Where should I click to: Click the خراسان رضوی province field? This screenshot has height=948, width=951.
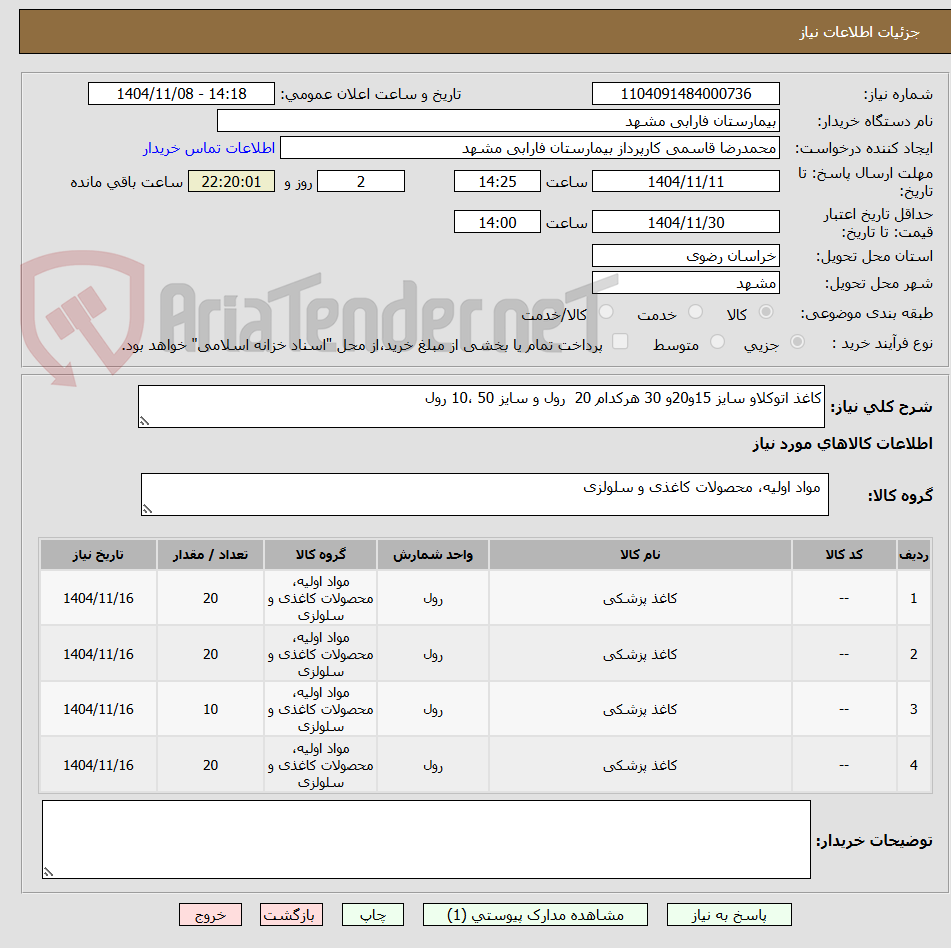coord(685,256)
